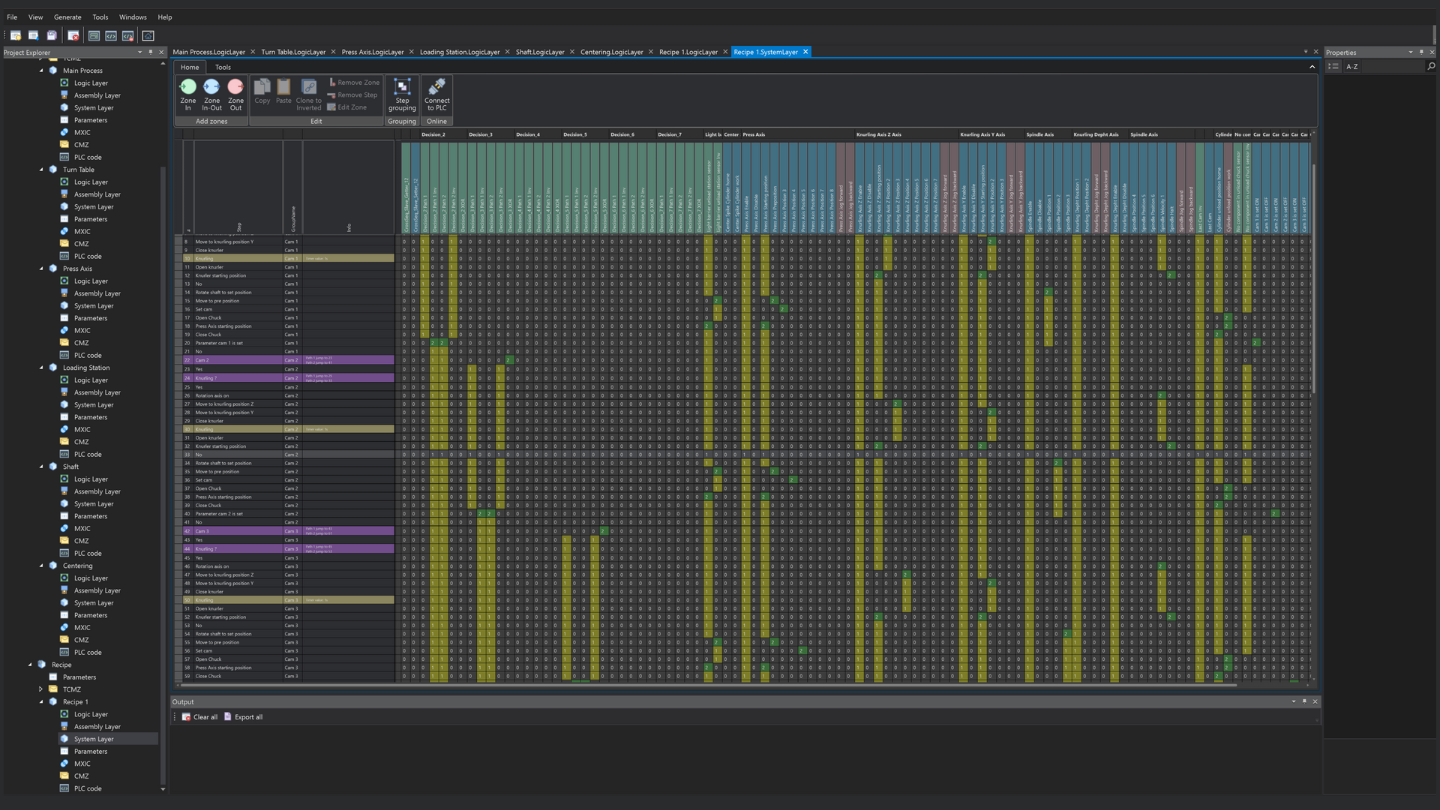The height and width of the screenshot is (810, 1440).
Task: Click the A-Z sort icon in Properties
Action: point(1352,67)
